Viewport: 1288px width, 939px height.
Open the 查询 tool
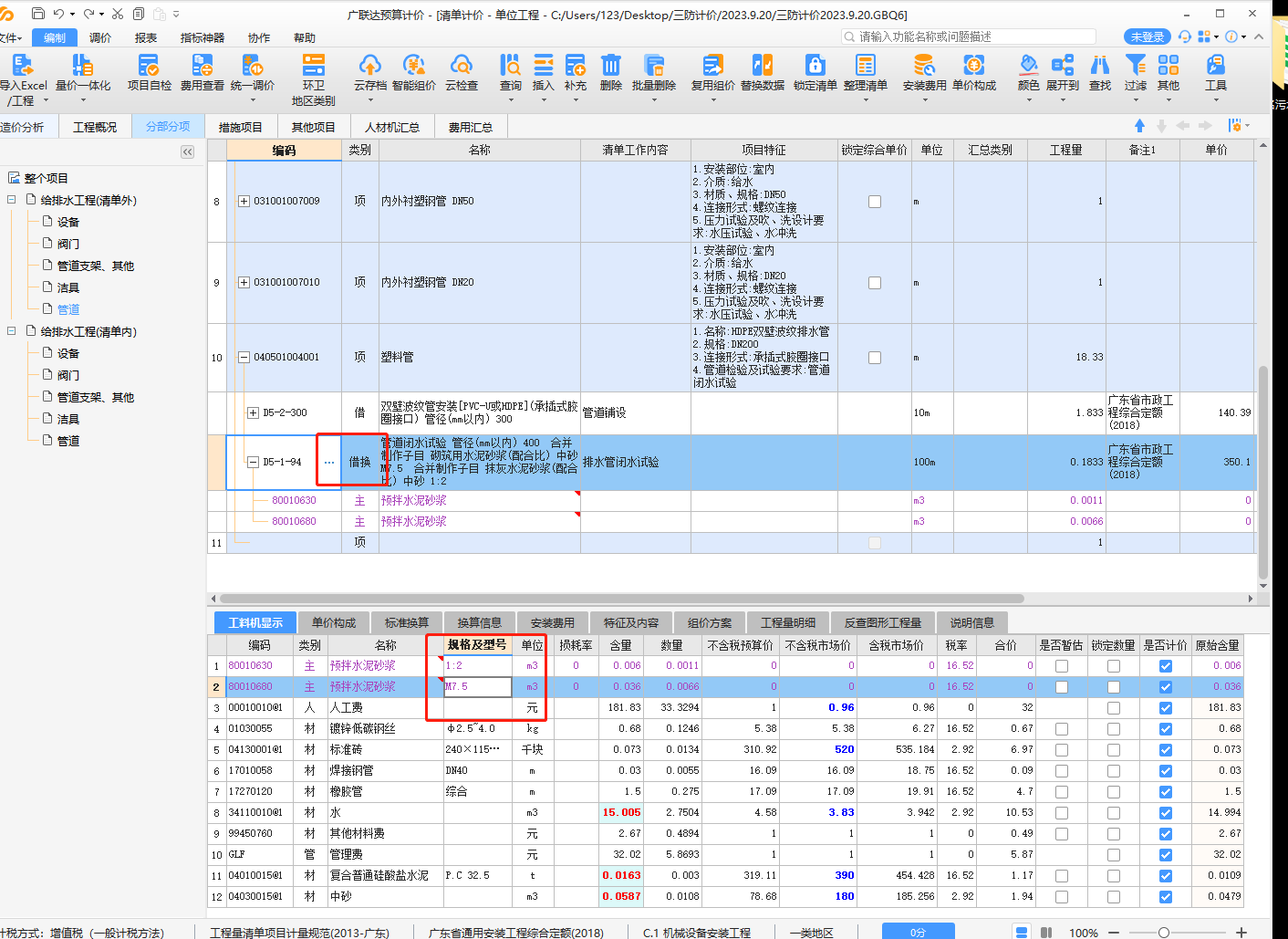(x=511, y=73)
